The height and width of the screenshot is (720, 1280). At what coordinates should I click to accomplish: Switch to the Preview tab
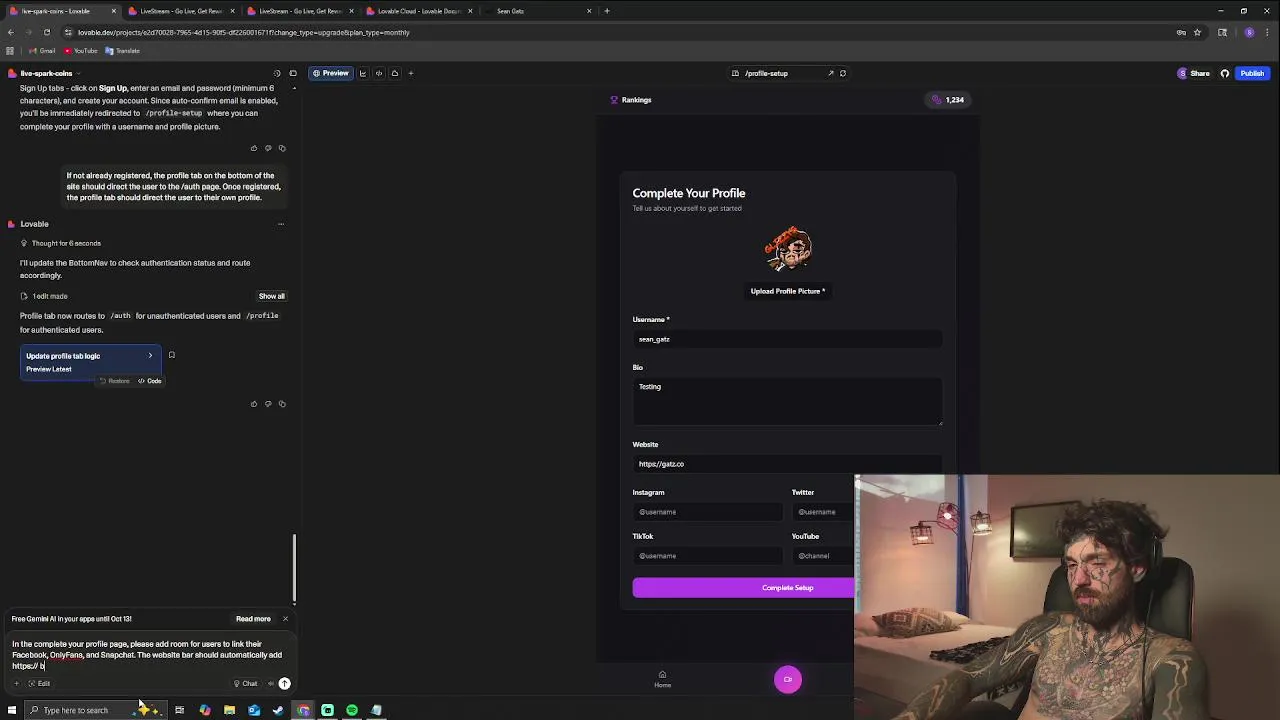330,73
